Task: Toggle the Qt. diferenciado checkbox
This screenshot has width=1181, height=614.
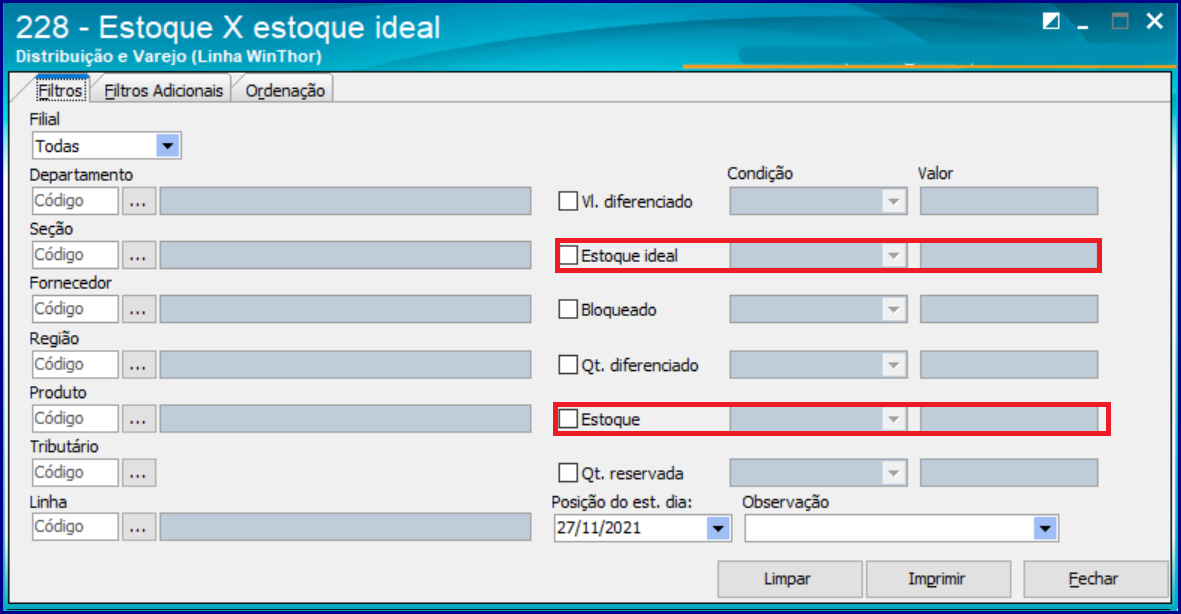Action: (568, 365)
